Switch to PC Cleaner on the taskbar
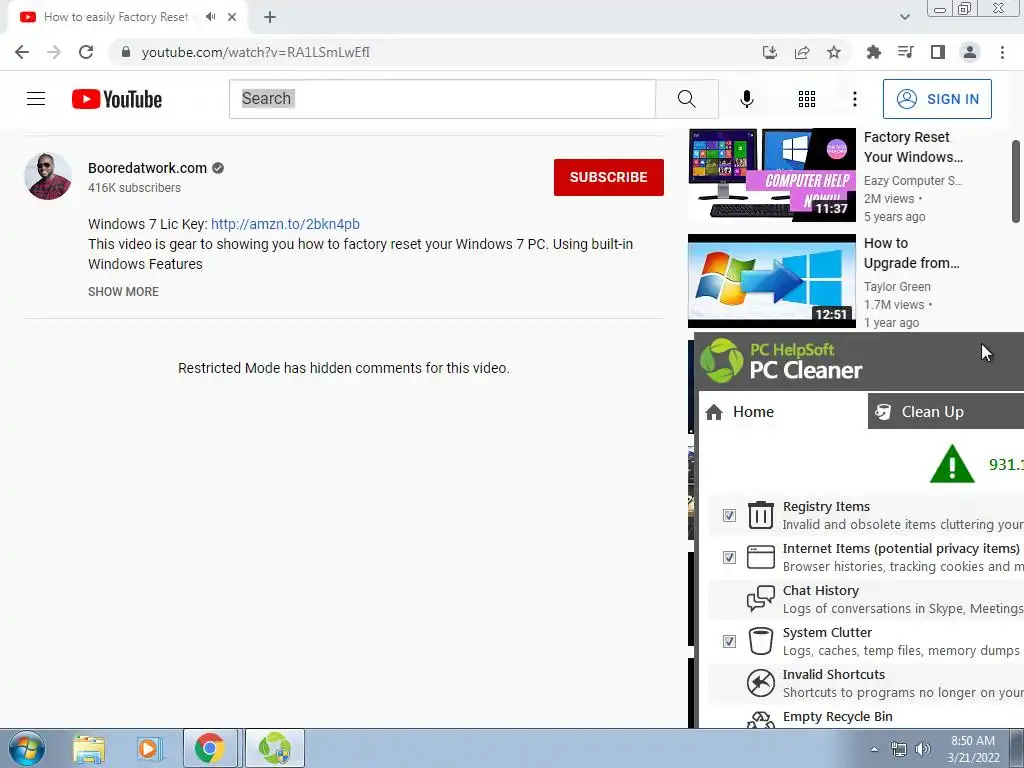Image resolution: width=1024 pixels, height=768 pixels. coord(274,748)
